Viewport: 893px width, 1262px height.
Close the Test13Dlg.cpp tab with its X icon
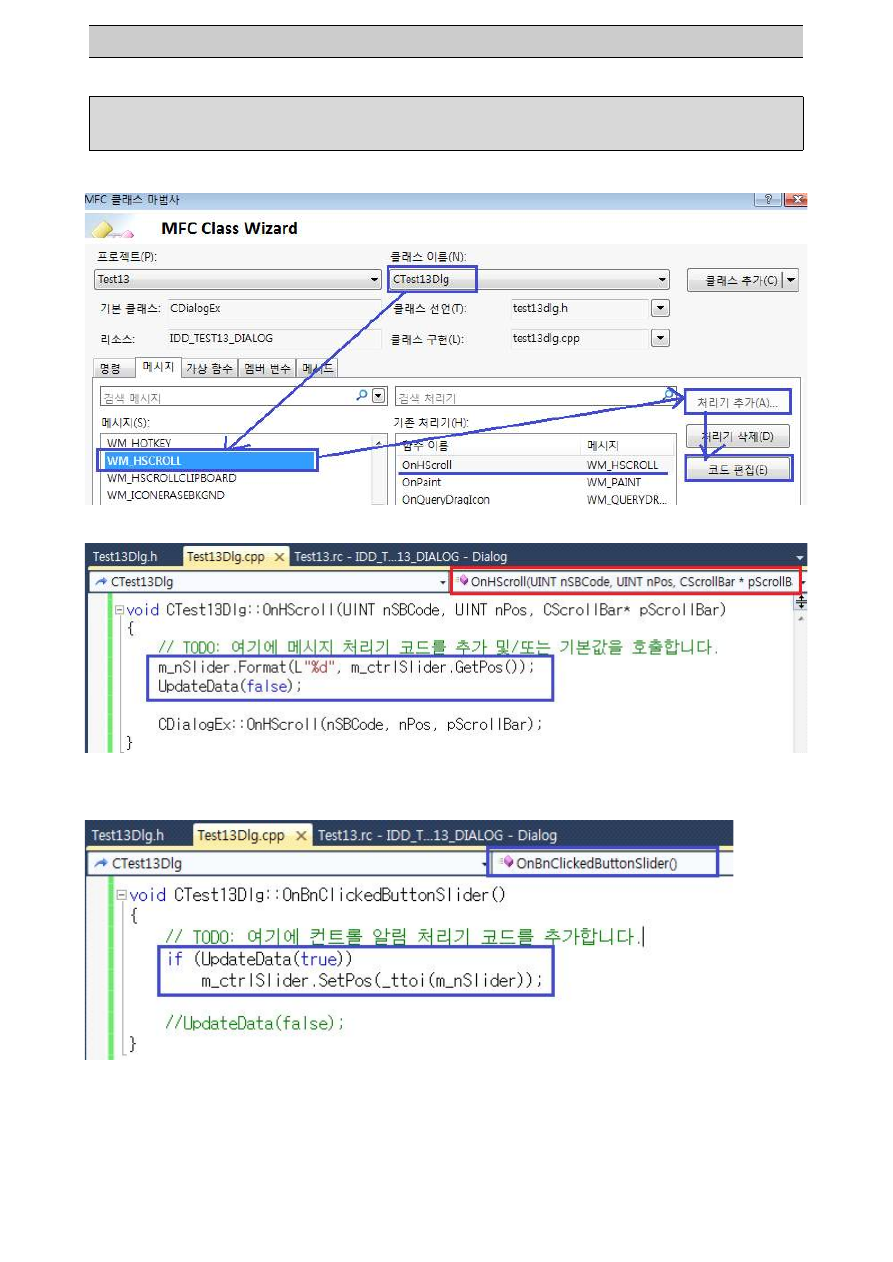point(280,558)
